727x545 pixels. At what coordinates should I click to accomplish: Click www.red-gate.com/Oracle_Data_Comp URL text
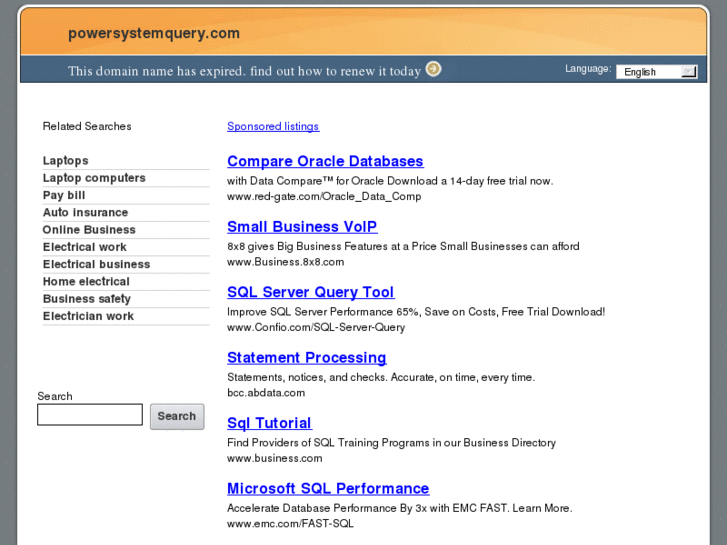coord(324,196)
